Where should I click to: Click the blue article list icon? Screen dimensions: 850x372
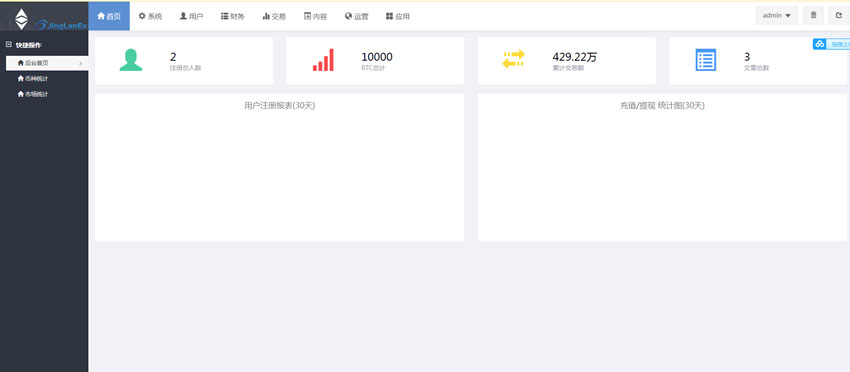(x=705, y=60)
